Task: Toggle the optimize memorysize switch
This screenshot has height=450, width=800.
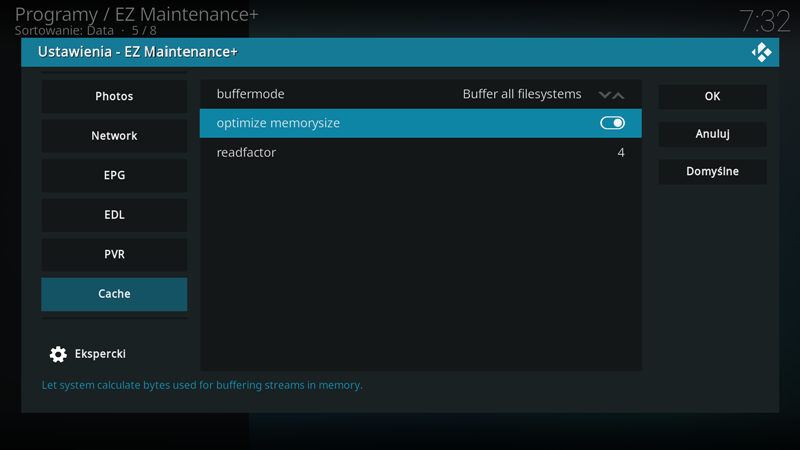Action: [x=612, y=123]
